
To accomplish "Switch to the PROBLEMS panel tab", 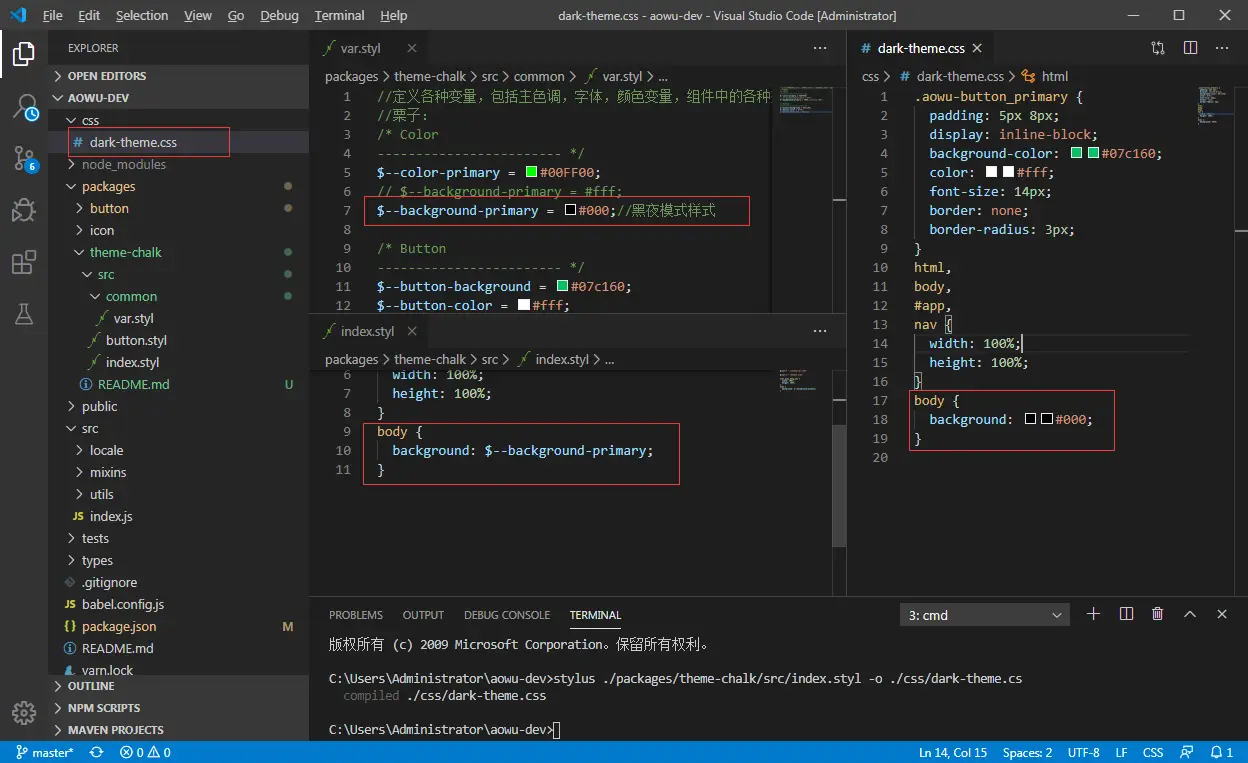I will pos(356,615).
